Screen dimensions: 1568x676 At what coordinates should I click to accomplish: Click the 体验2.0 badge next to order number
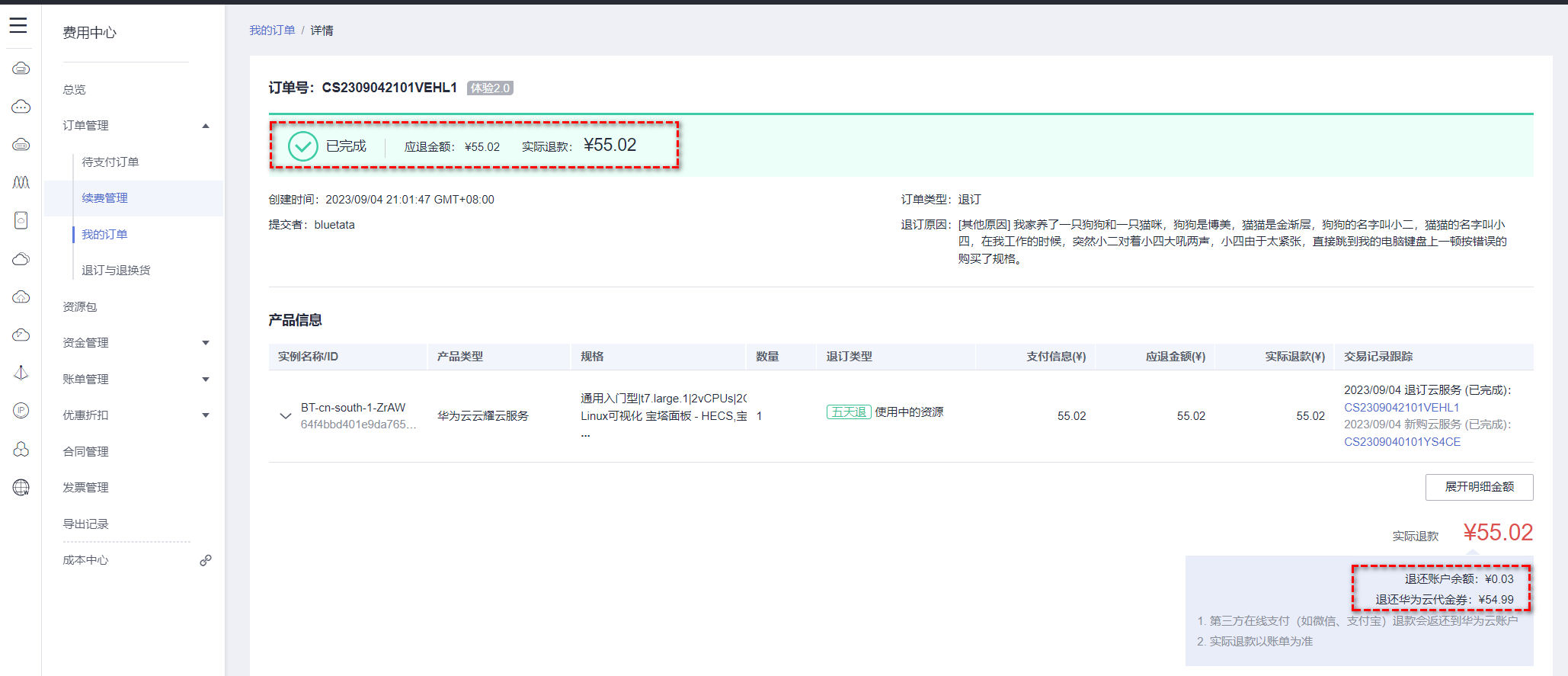click(x=490, y=88)
